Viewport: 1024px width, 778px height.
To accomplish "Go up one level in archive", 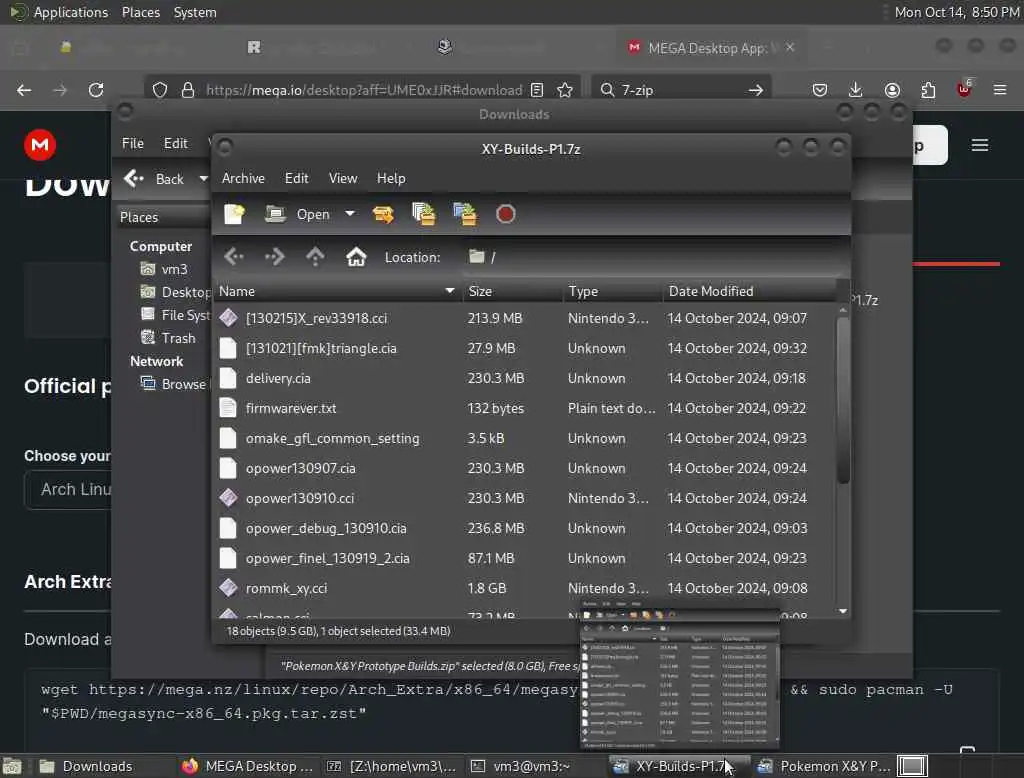I will coord(315,257).
